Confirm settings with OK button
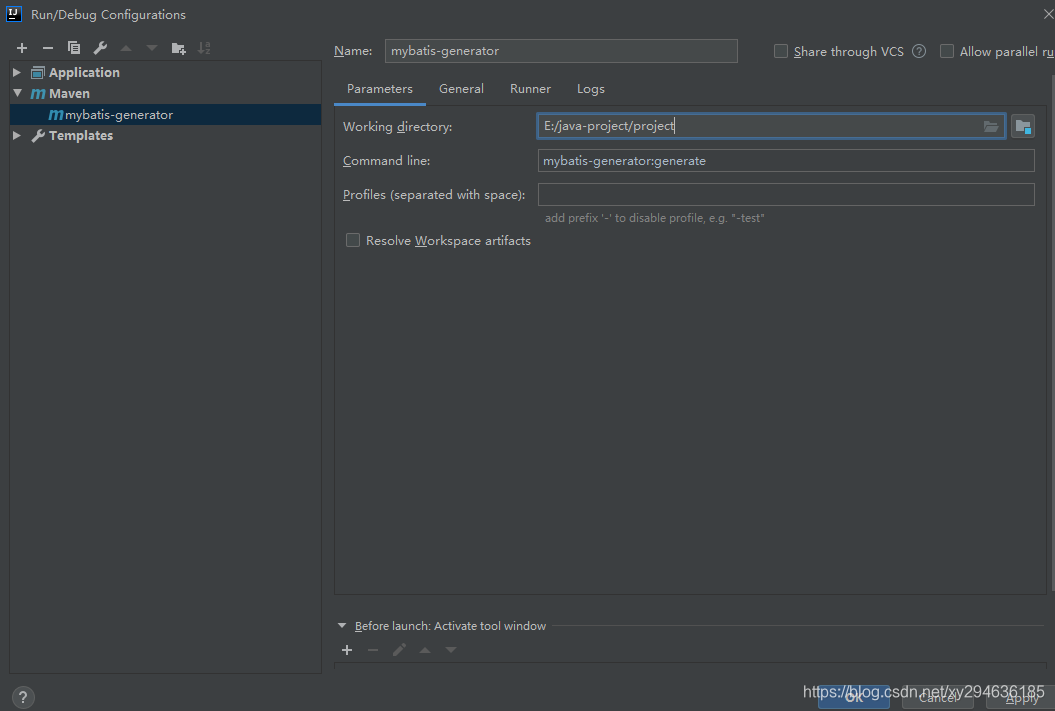 pos(854,699)
